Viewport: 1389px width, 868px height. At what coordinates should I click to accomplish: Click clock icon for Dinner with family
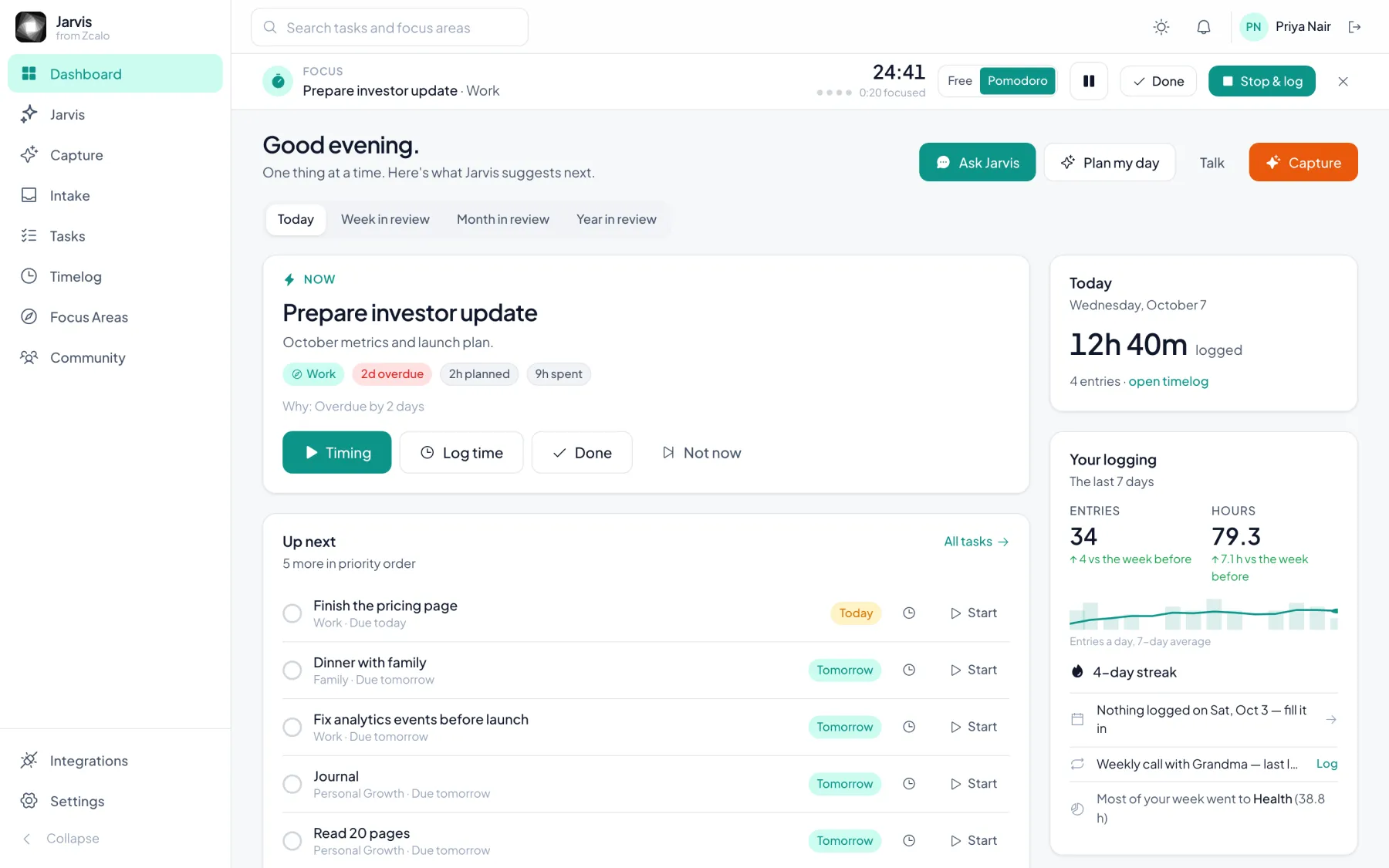909,670
